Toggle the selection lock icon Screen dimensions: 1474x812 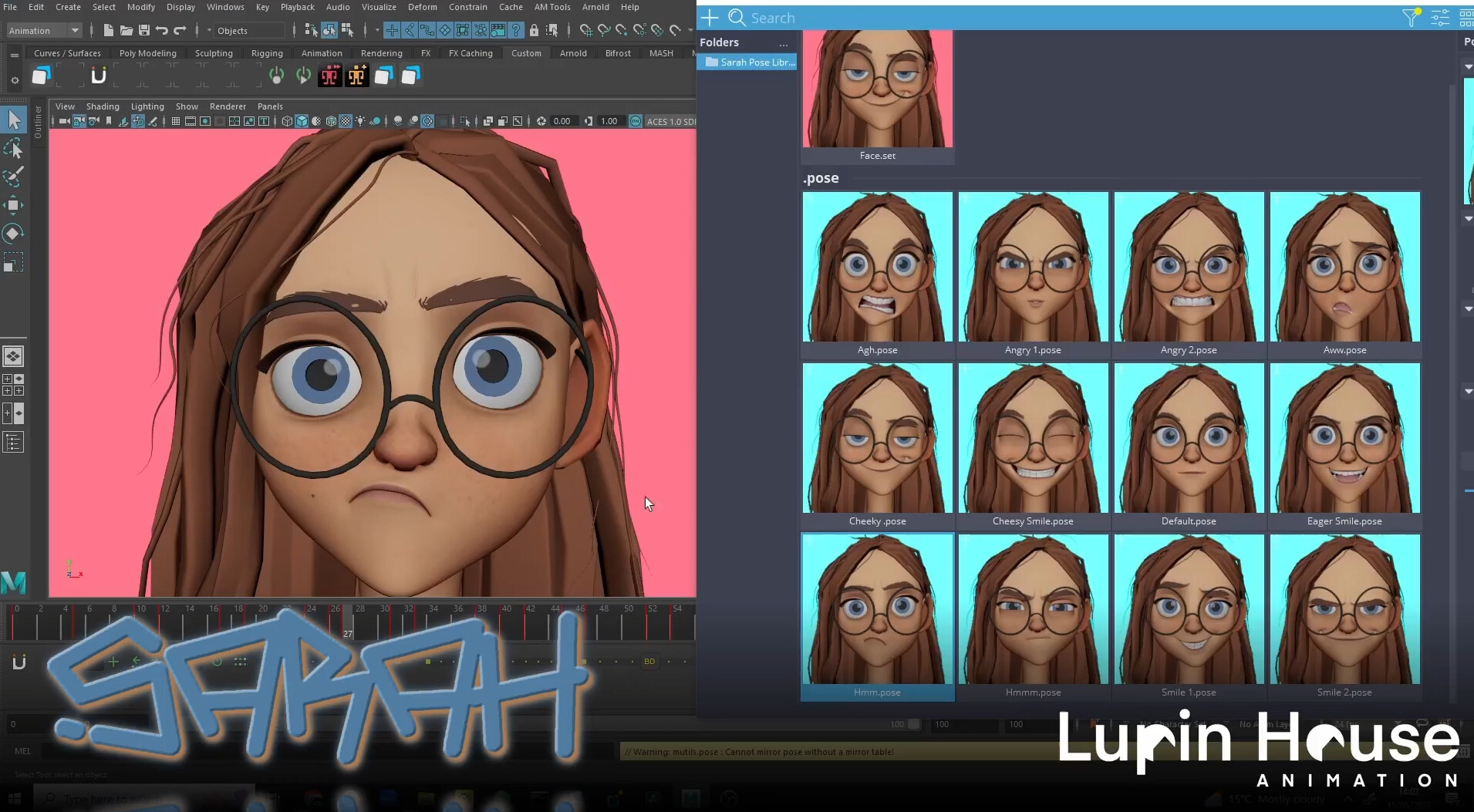tap(533, 30)
